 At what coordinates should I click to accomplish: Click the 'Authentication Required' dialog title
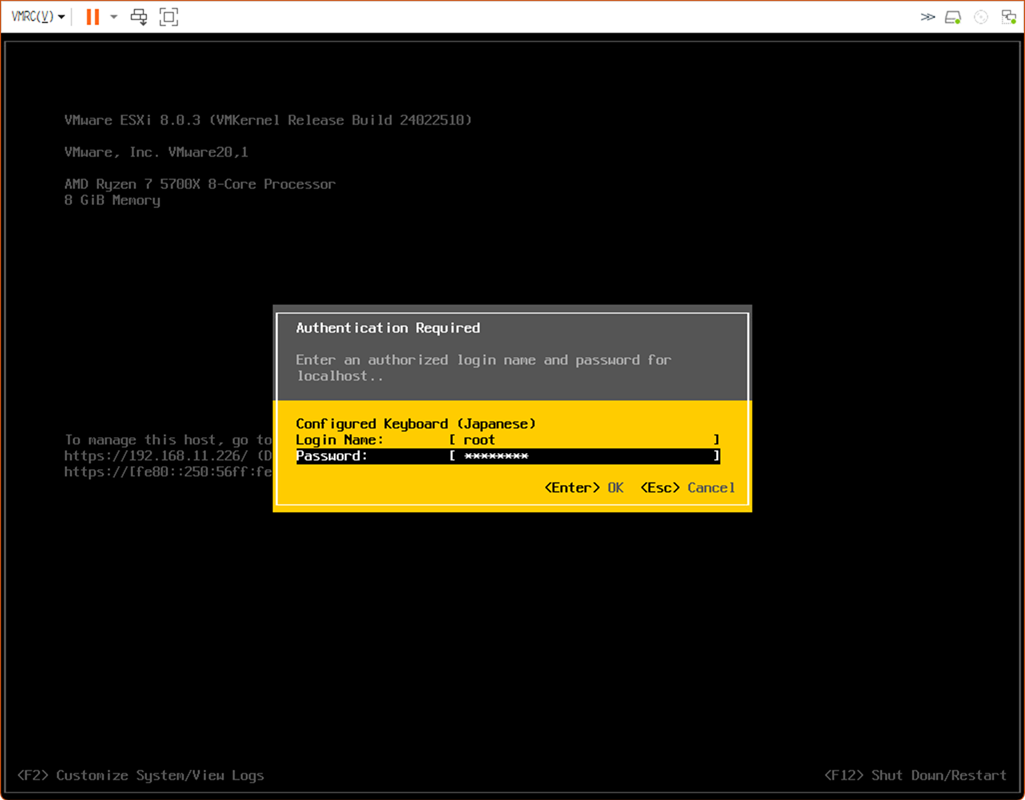coord(388,328)
